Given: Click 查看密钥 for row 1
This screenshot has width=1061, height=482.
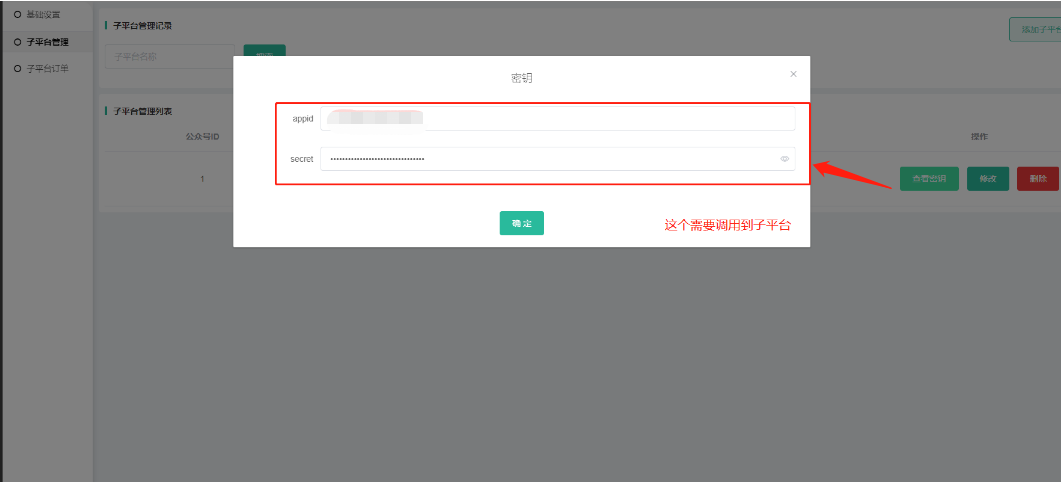Looking at the screenshot, I should (x=929, y=179).
